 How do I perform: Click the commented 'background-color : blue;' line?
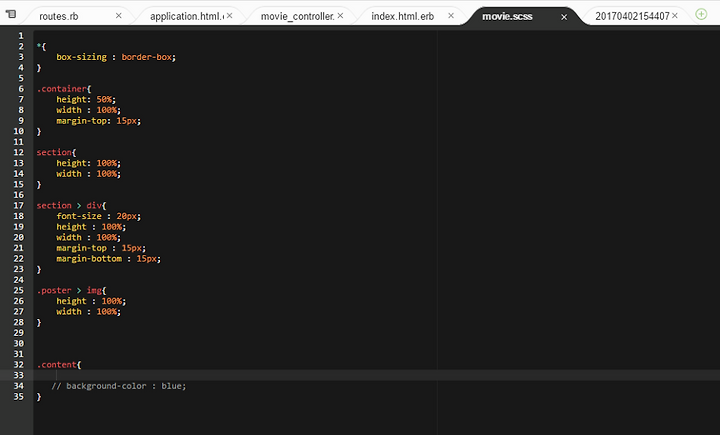click(118, 386)
